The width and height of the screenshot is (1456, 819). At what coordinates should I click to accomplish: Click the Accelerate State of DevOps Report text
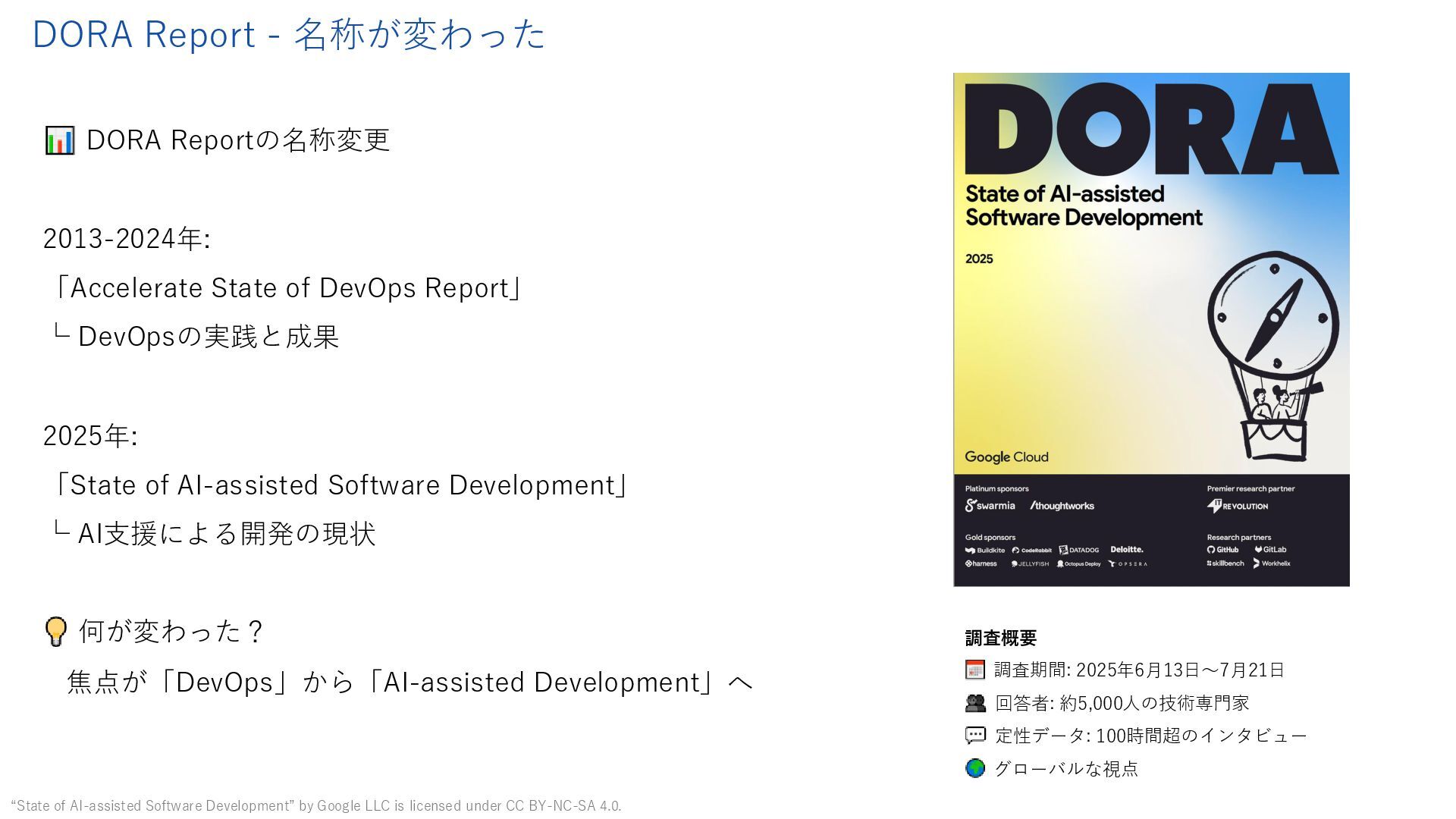288,288
